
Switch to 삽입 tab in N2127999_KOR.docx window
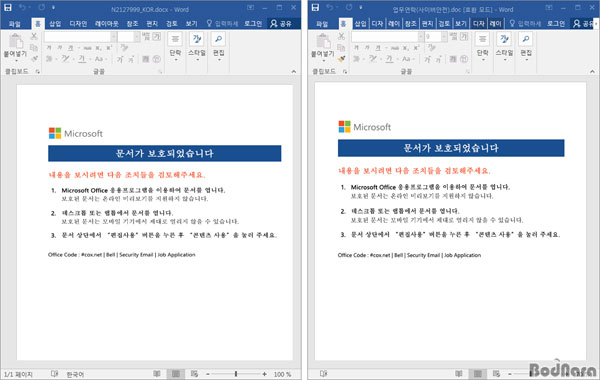[55, 24]
